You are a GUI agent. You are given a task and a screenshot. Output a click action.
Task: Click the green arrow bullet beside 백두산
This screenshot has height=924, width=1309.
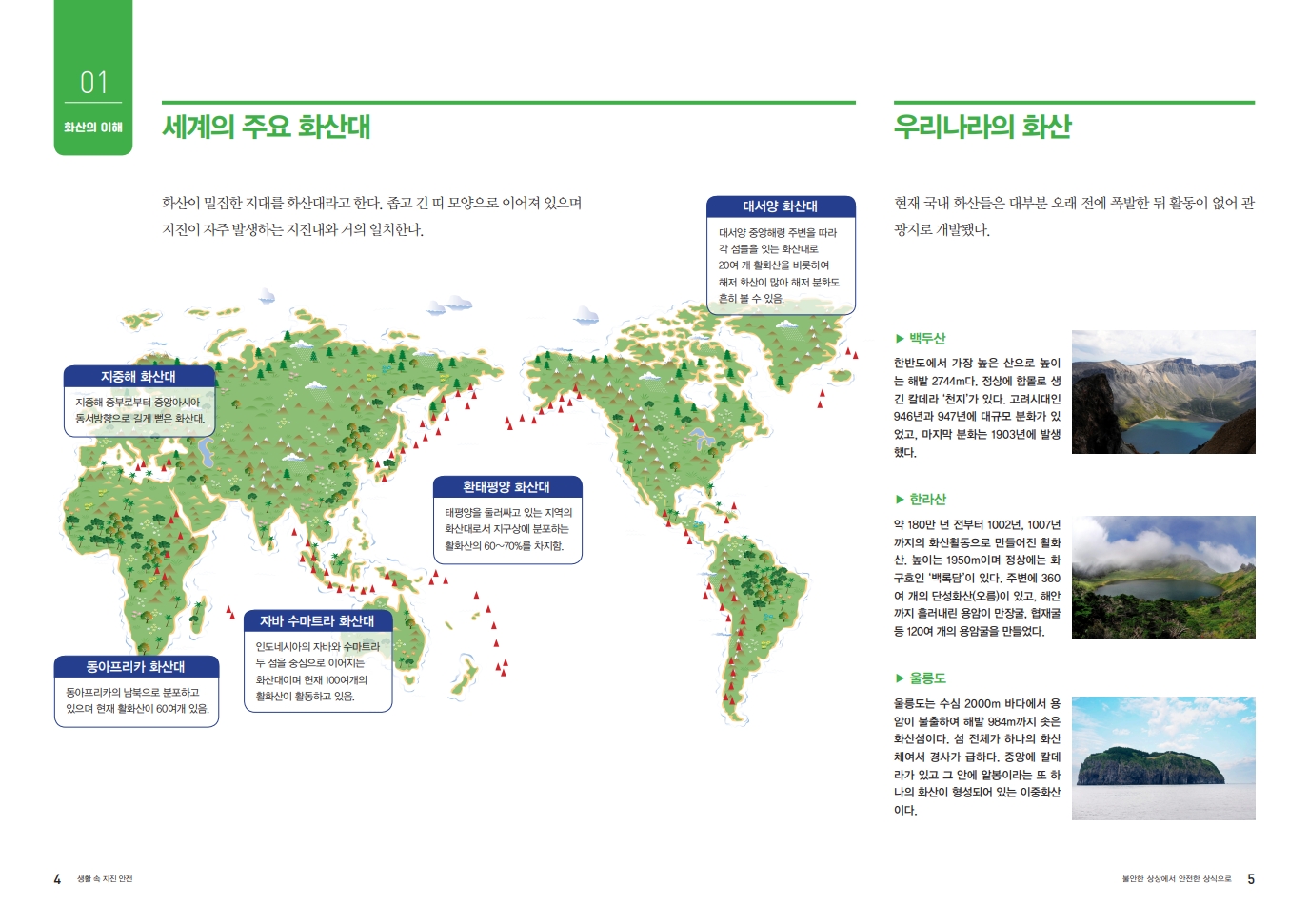(x=900, y=339)
